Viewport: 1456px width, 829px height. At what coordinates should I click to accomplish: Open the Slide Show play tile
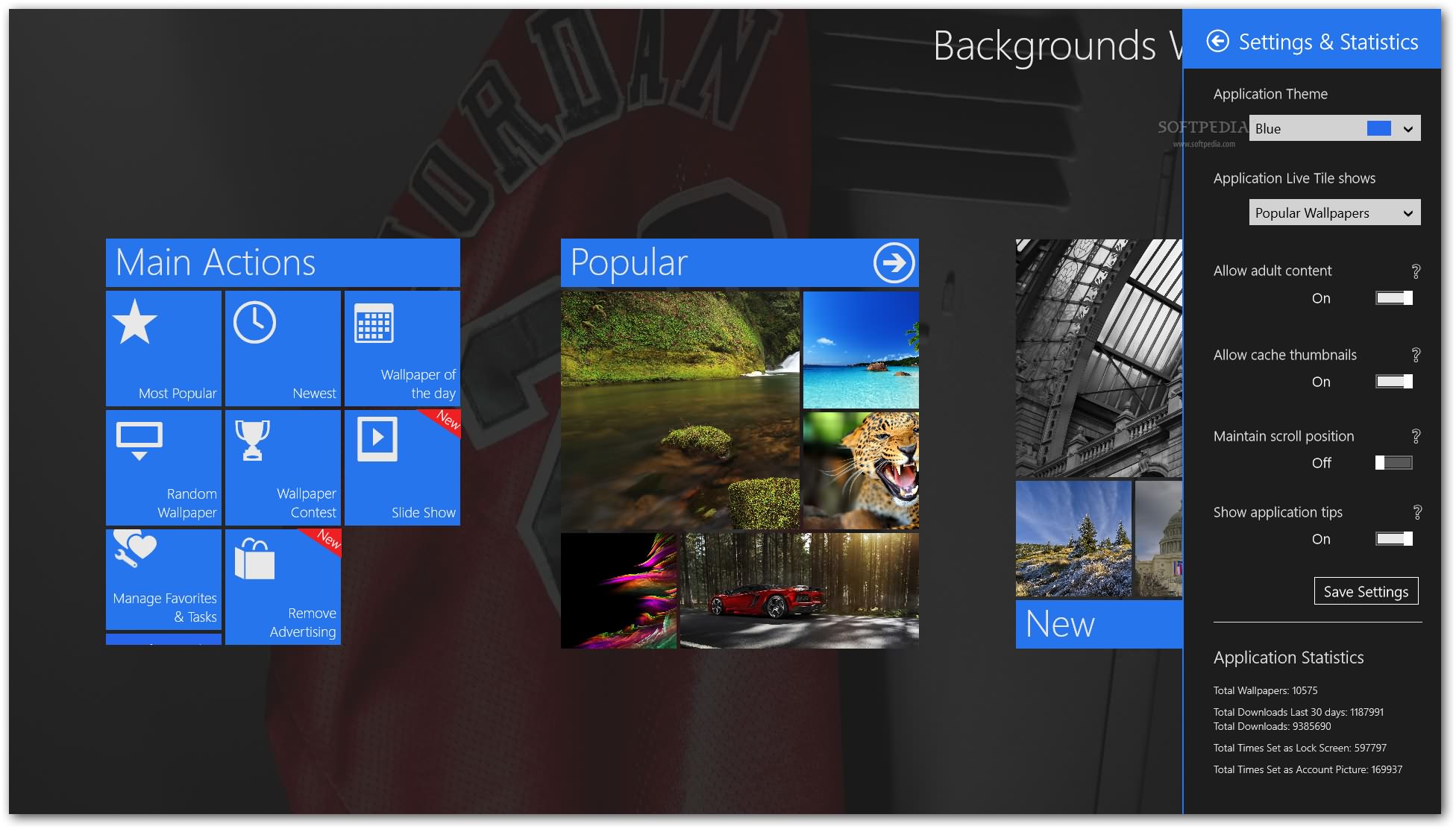coord(402,467)
